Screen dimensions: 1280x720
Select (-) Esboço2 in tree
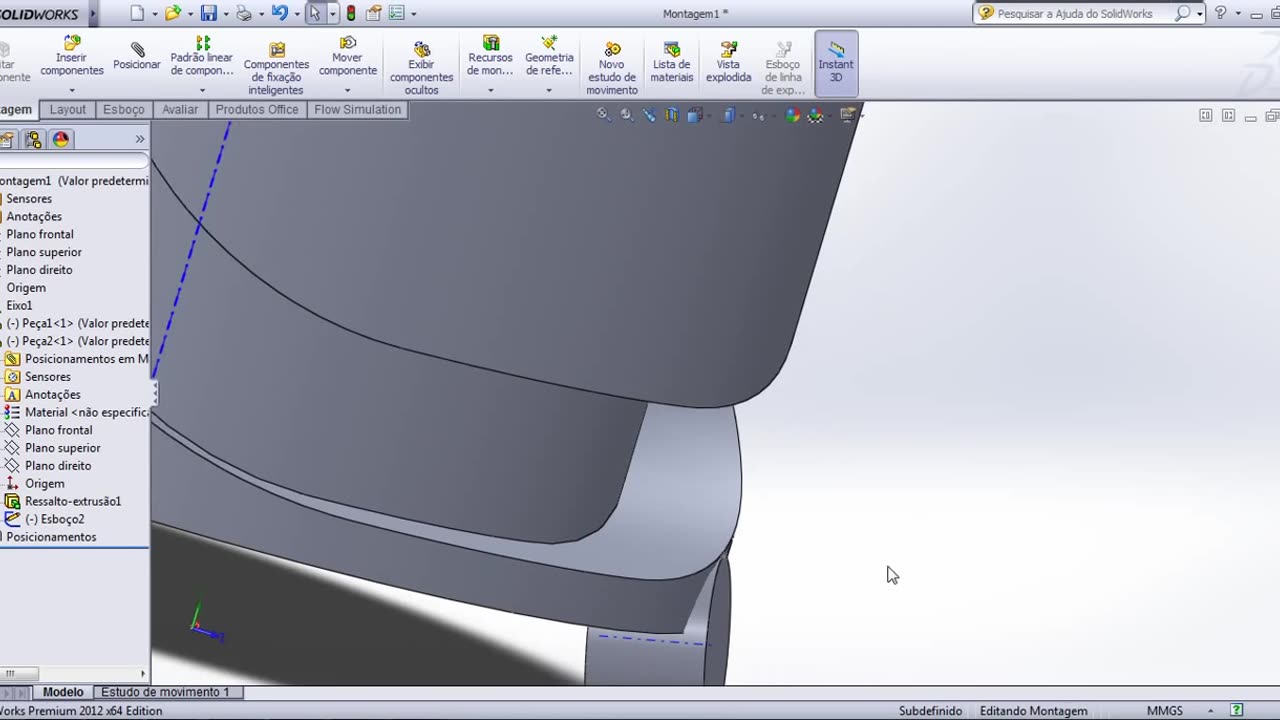(x=45, y=519)
